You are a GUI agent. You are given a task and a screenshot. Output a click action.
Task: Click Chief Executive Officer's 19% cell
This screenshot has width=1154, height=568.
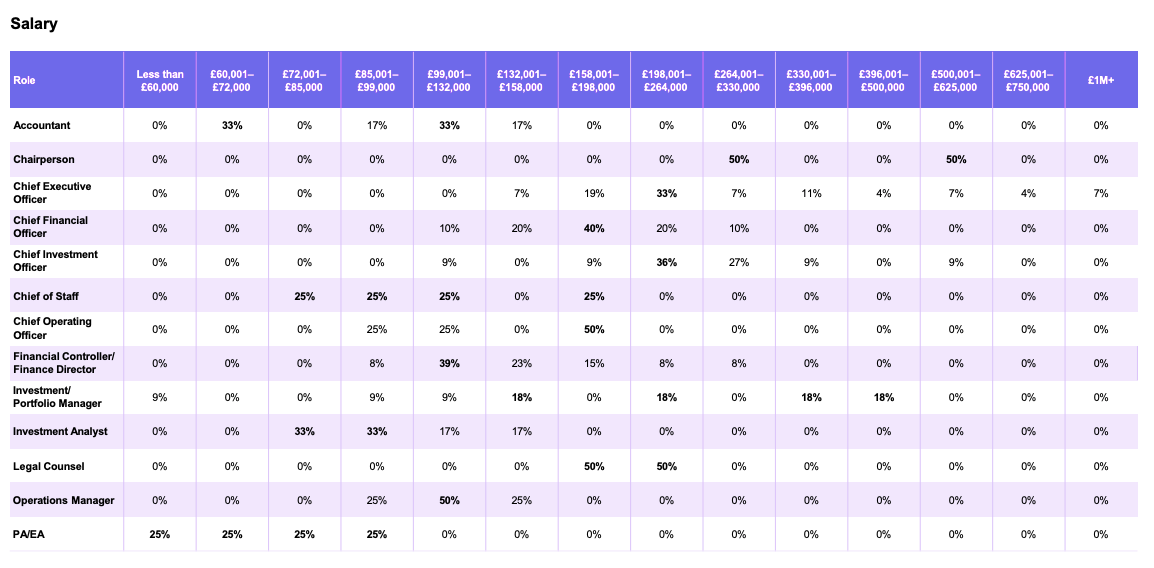coord(594,193)
